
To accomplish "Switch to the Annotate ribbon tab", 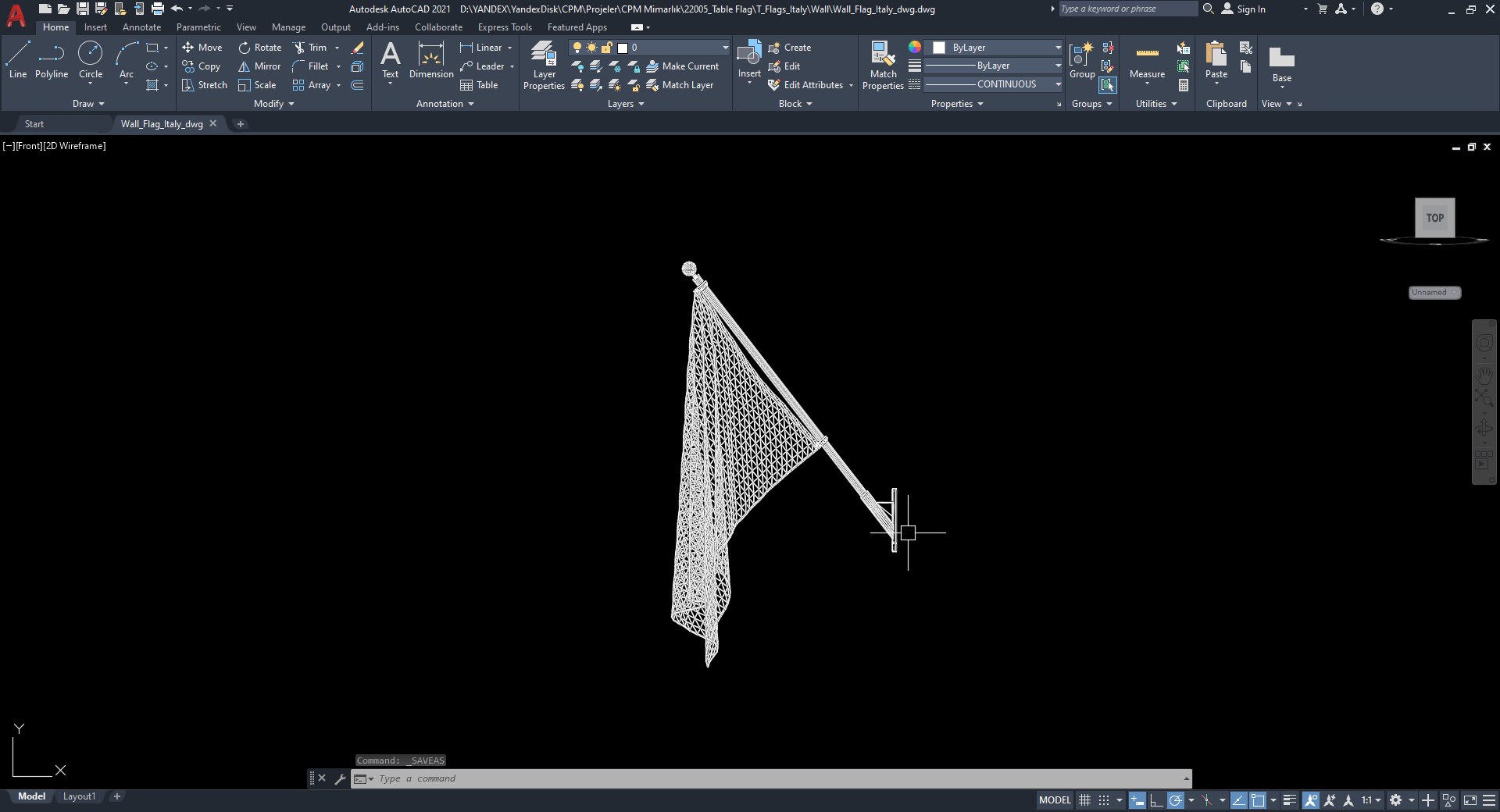I will coord(141,27).
